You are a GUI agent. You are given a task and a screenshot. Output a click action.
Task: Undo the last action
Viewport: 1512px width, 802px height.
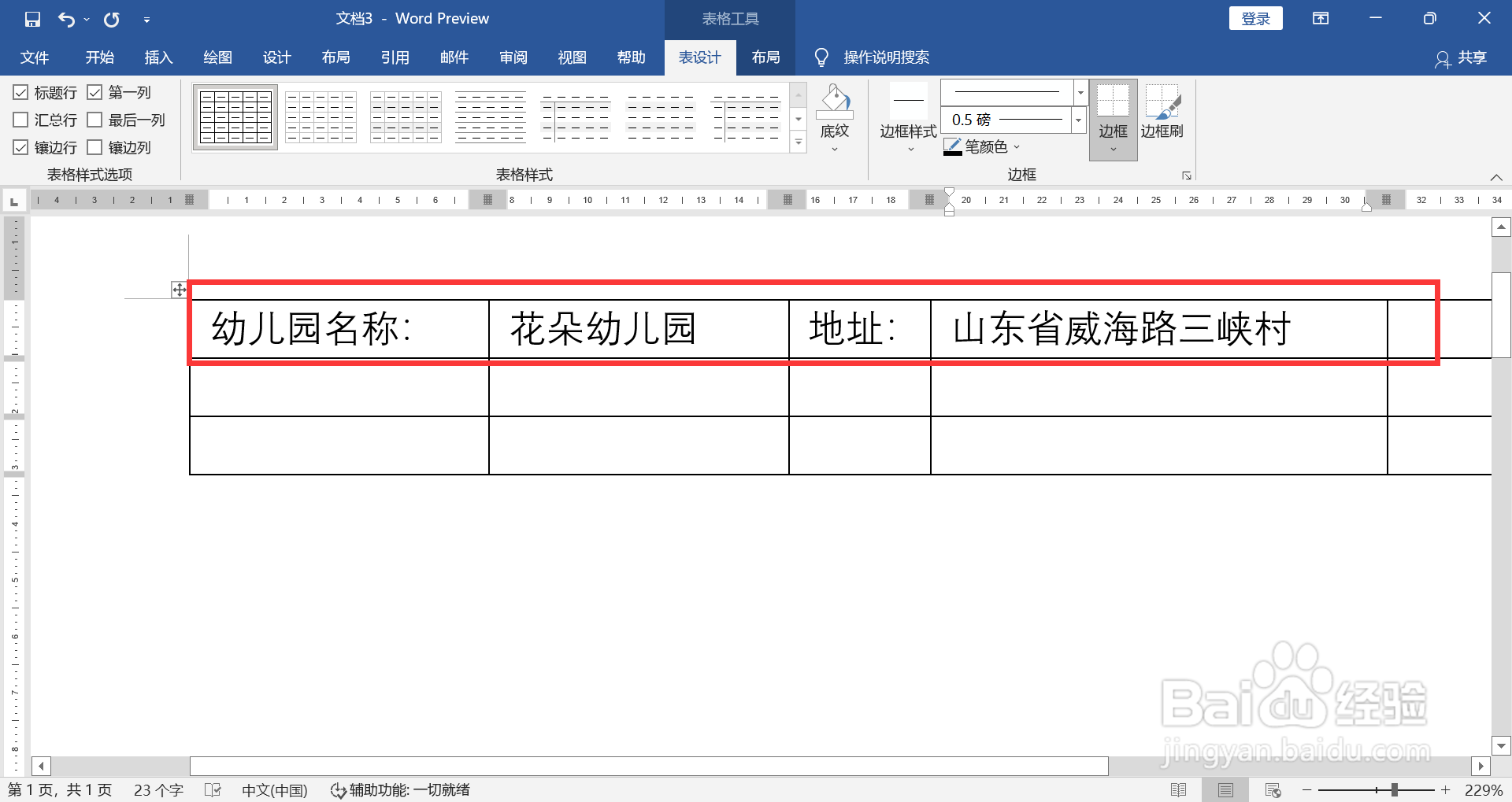pos(66,19)
